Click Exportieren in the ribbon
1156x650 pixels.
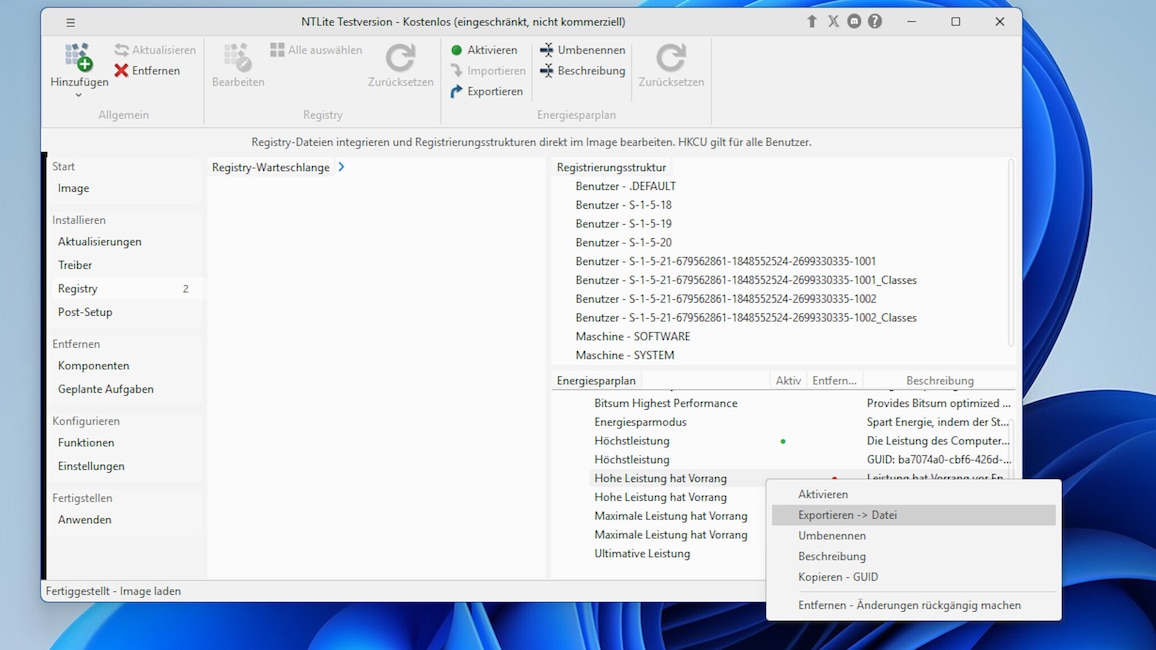(487, 91)
